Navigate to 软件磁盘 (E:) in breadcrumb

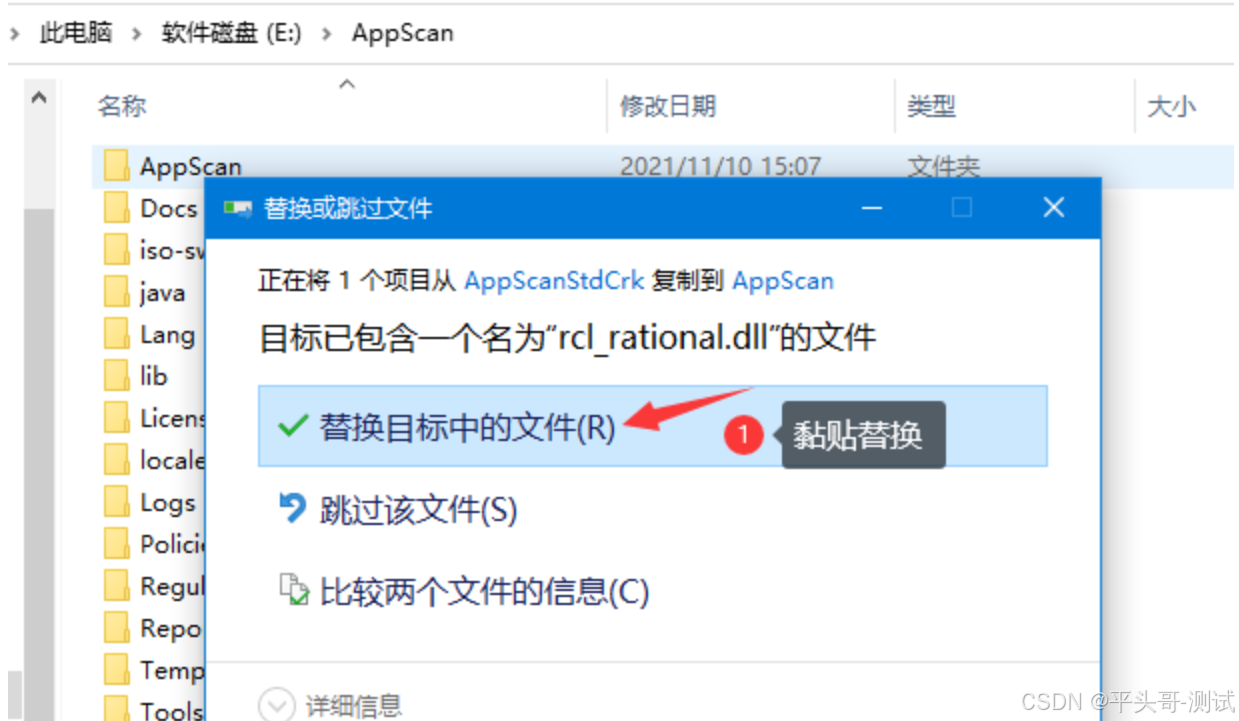[x=231, y=32]
